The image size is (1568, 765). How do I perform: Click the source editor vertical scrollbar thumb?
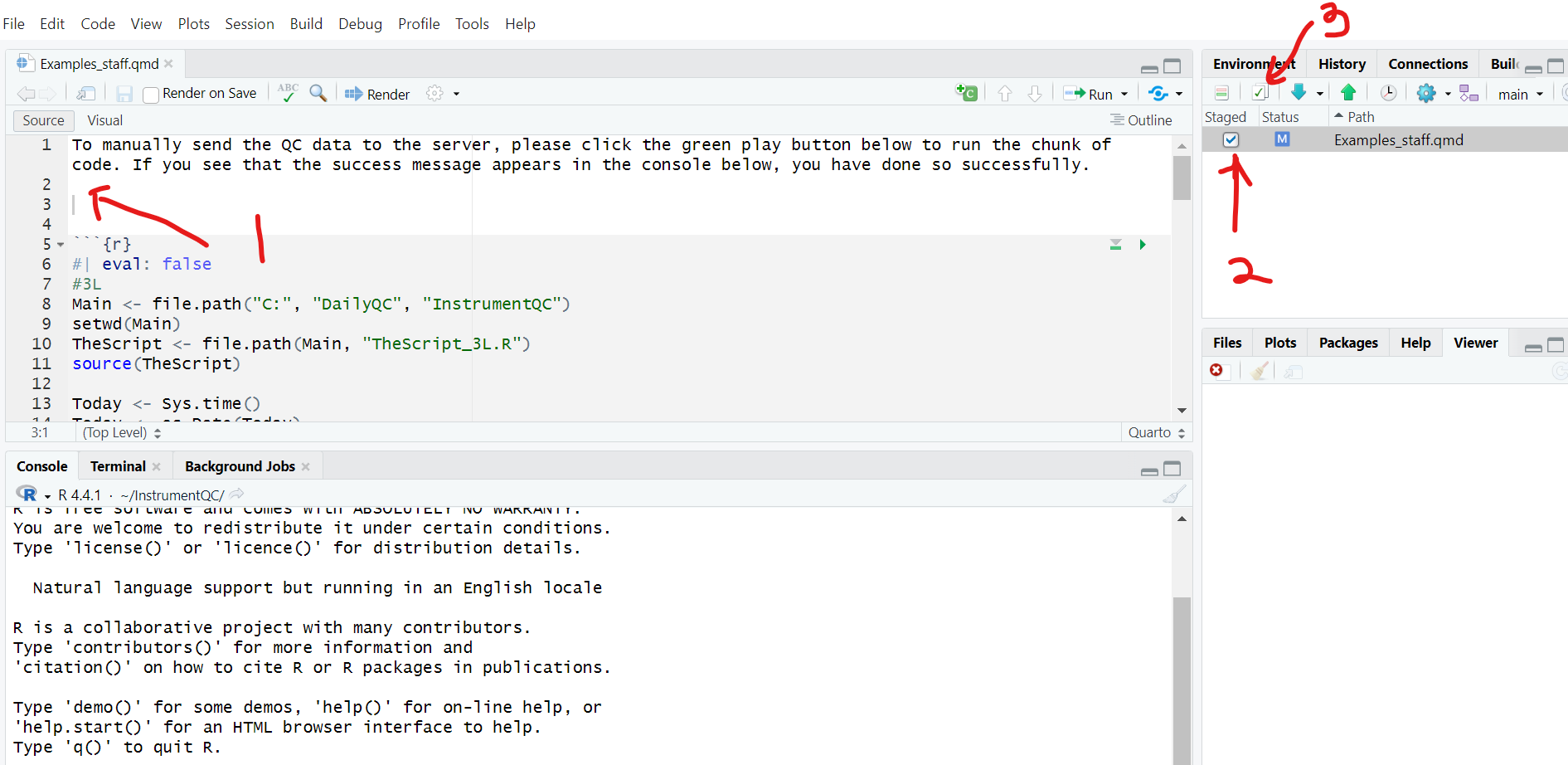1182,177
